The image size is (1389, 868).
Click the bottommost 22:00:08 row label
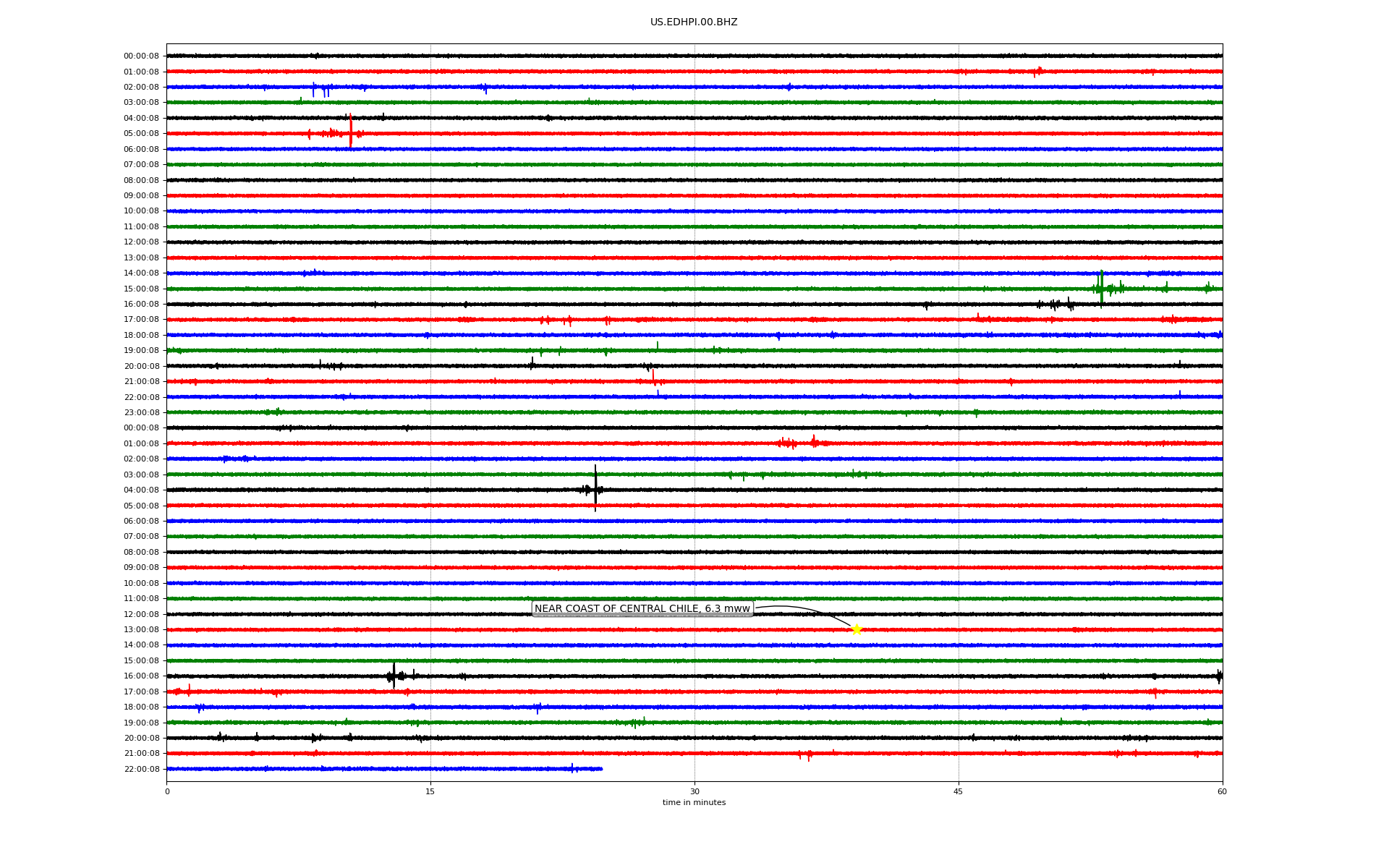coord(141,770)
